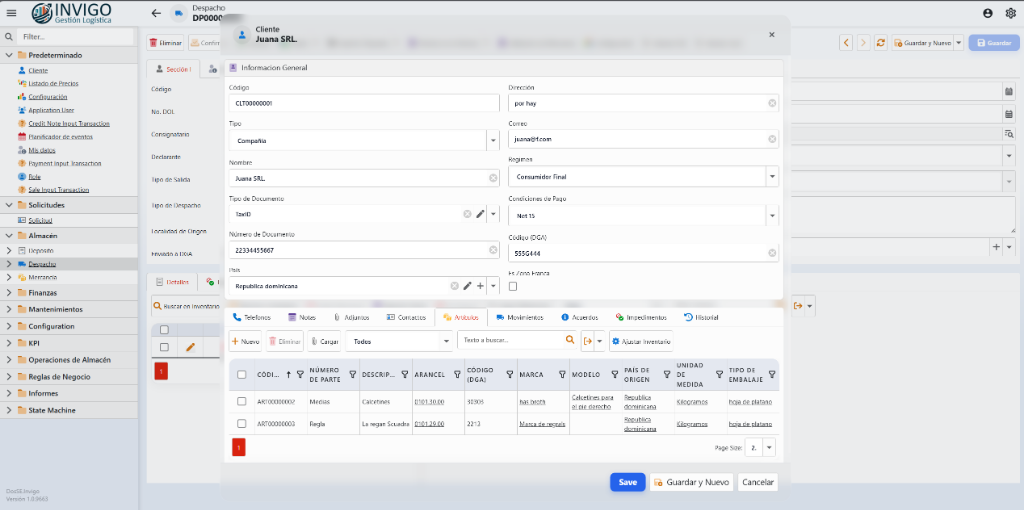This screenshot has width=1024, height=510.
Task: Click the search magnifier in Texto a buscar
Action: pos(569,340)
